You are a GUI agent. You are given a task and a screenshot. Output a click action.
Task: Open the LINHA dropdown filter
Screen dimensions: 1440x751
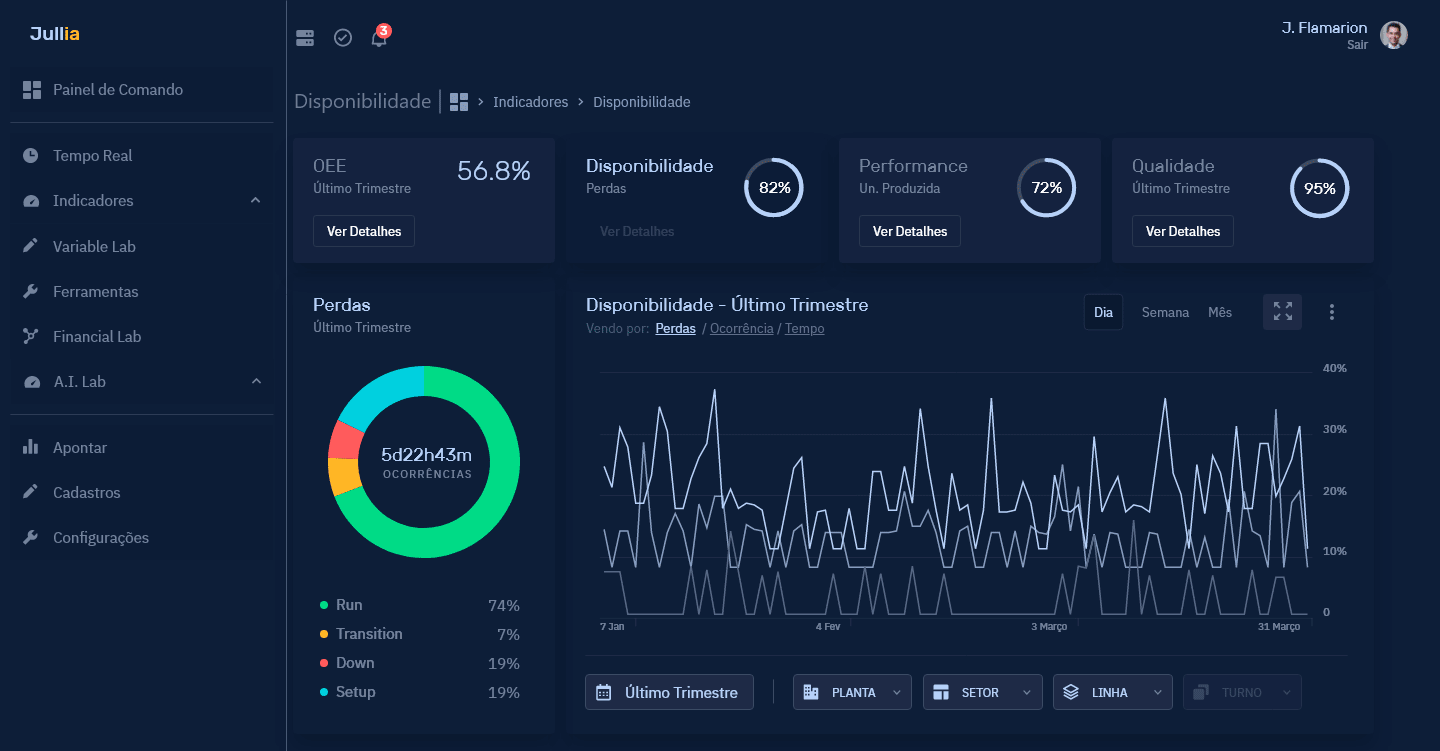click(1112, 692)
